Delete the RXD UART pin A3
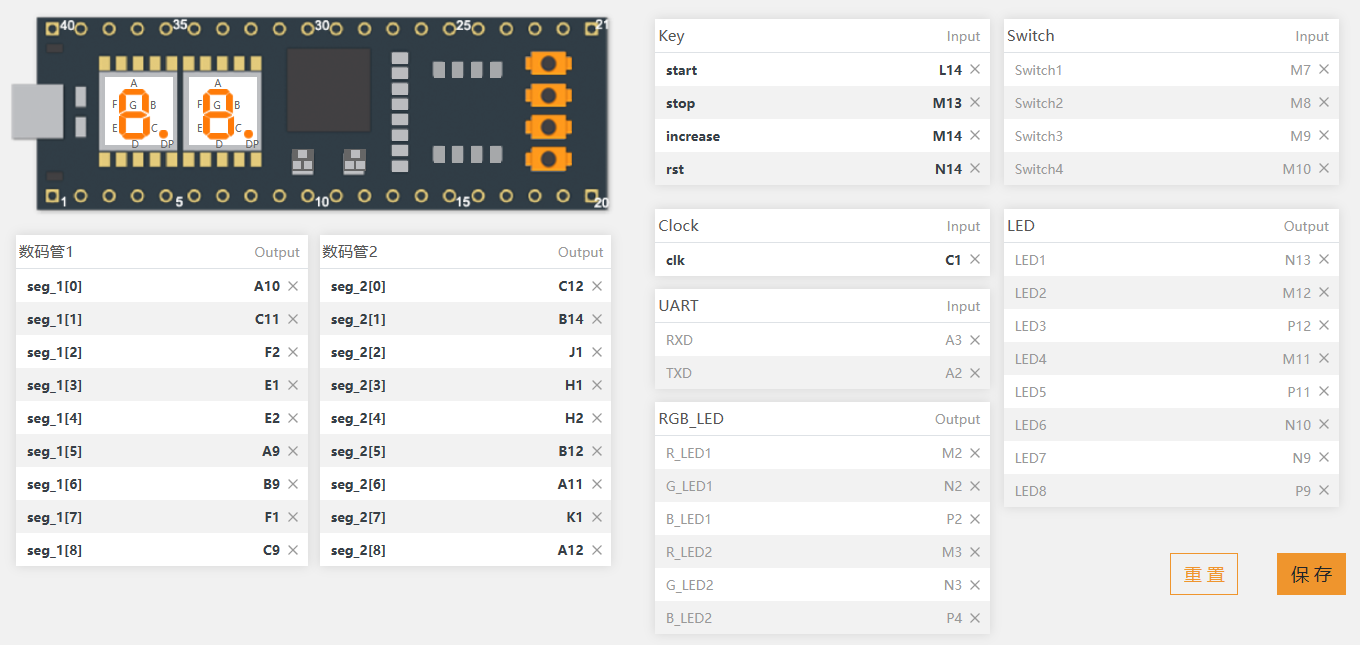This screenshot has height=645, width=1360. 975,340
